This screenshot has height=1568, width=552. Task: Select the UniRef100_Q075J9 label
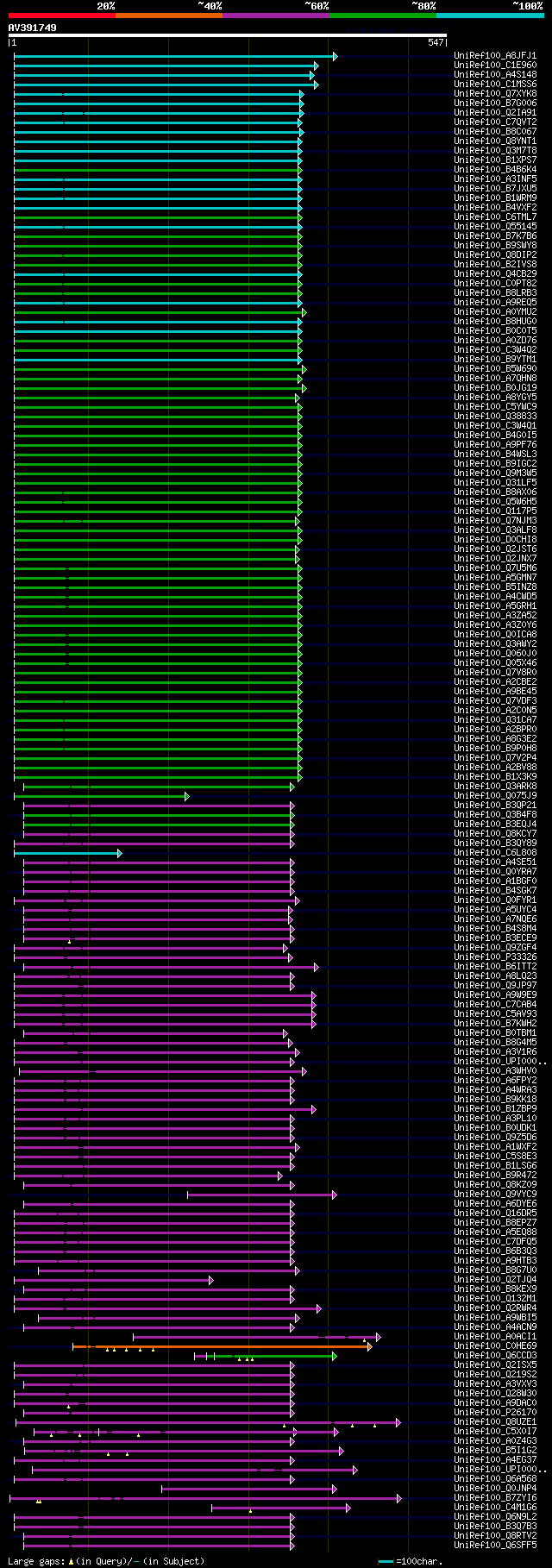[495, 795]
